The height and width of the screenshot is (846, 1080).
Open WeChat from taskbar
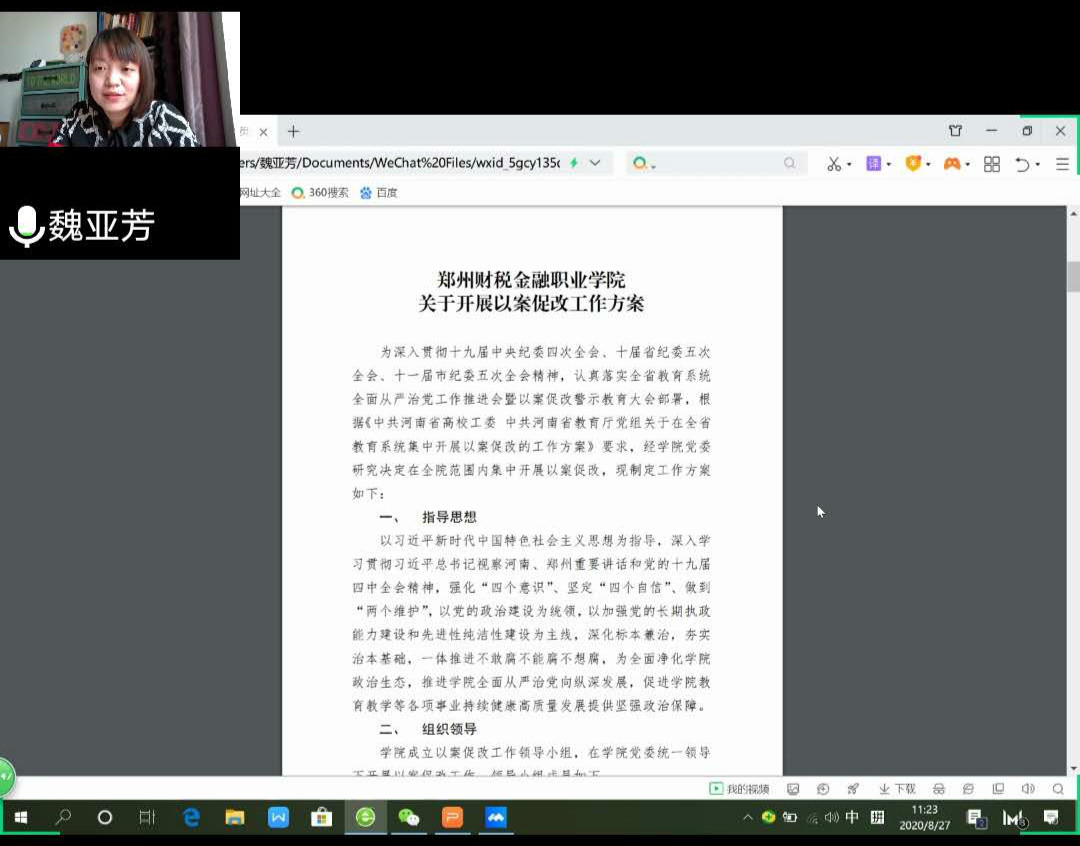409,818
